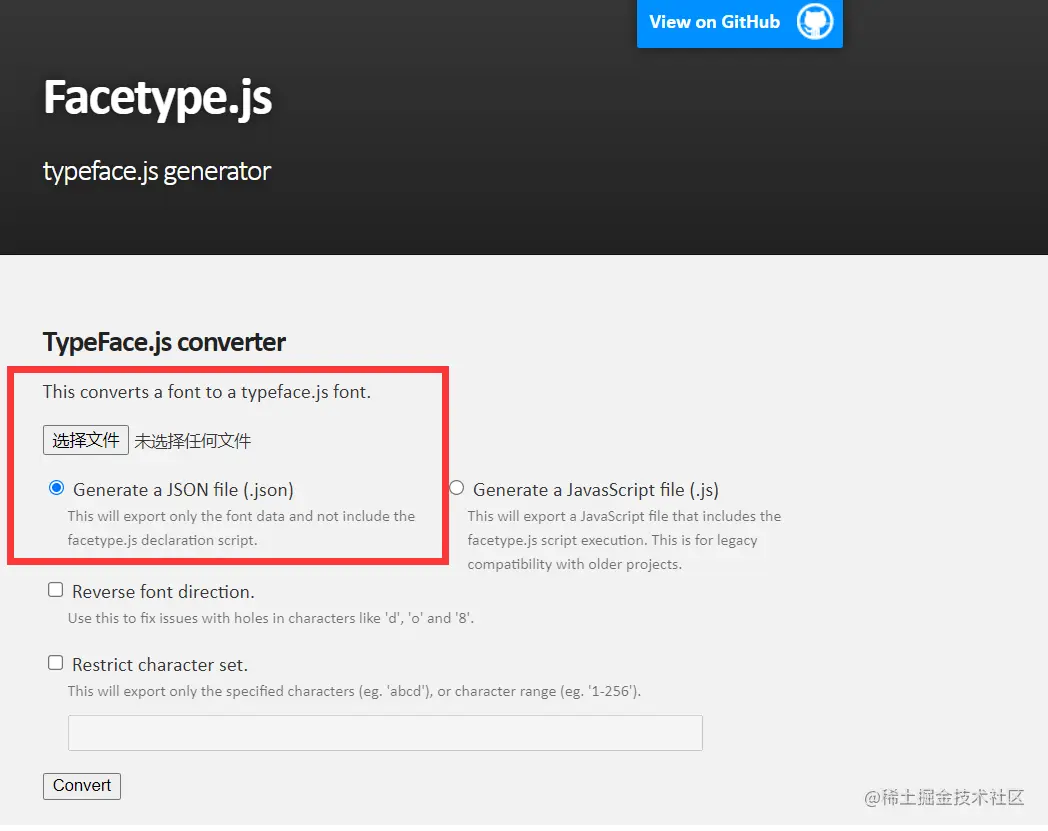Click the "Generate a JavaScript file (.js)" label
Image resolution: width=1048 pixels, height=831 pixels.
[x=595, y=490]
